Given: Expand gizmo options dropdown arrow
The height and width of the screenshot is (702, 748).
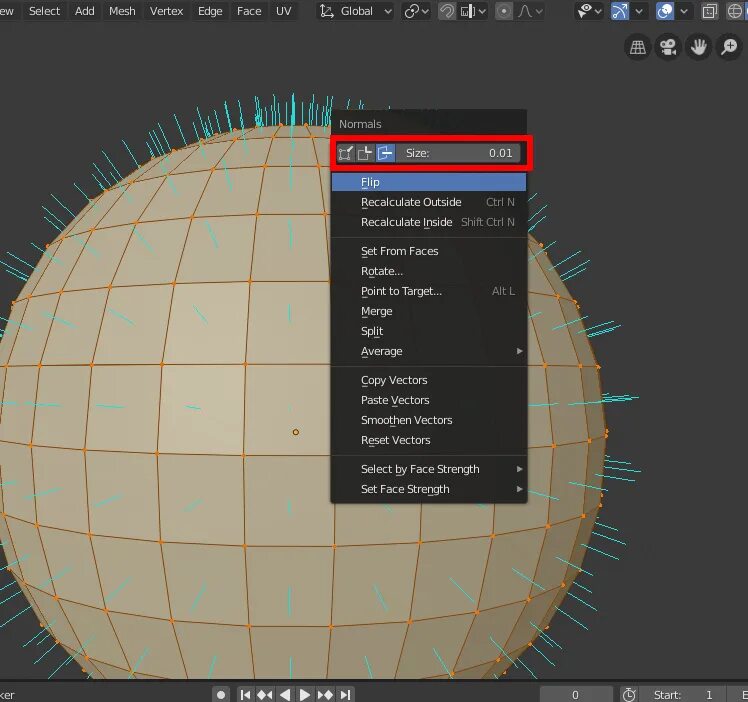Looking at the screenshot, I should coord(638,11).
